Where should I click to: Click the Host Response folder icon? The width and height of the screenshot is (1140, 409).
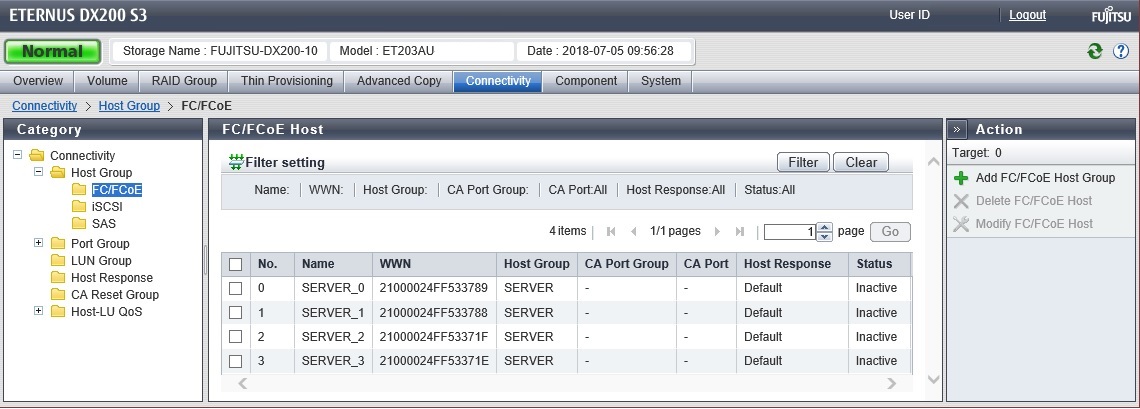click(x=58, y=278)
